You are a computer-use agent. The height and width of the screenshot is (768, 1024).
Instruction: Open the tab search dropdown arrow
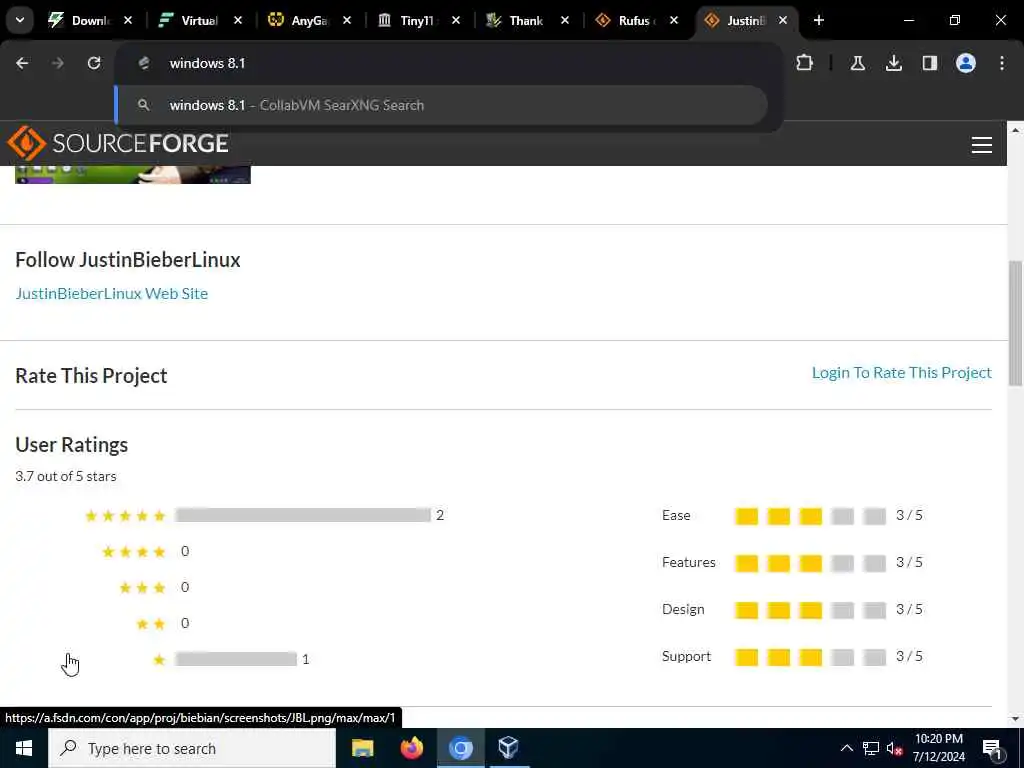20,20
